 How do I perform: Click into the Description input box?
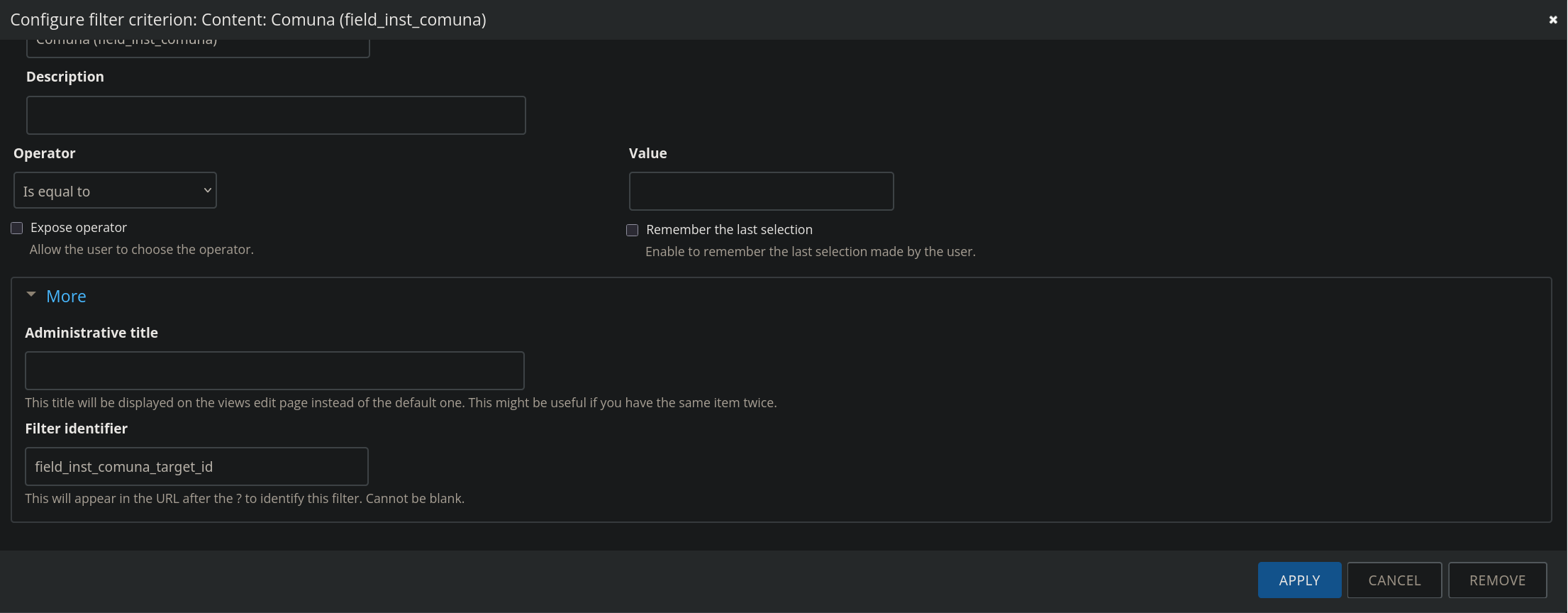[276, 116]
